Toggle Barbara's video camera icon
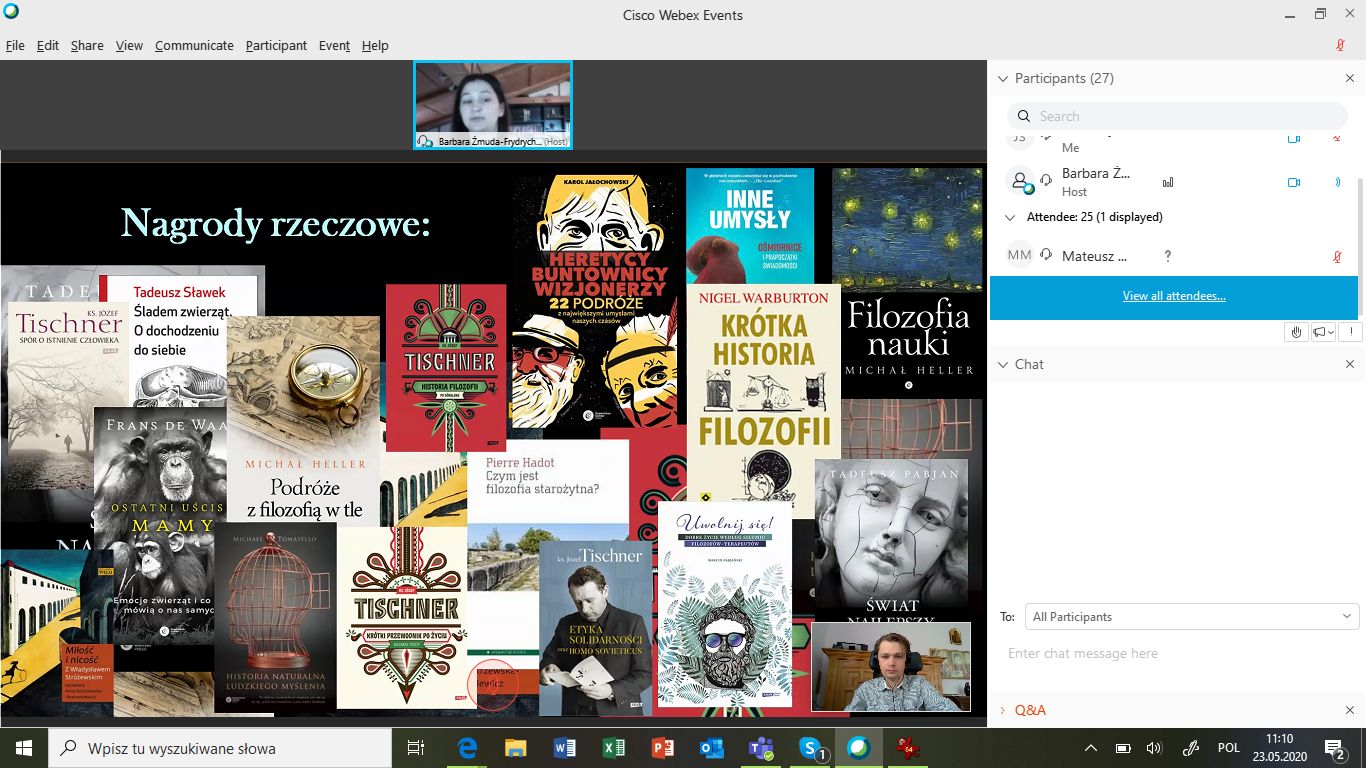 [1293, 182]
